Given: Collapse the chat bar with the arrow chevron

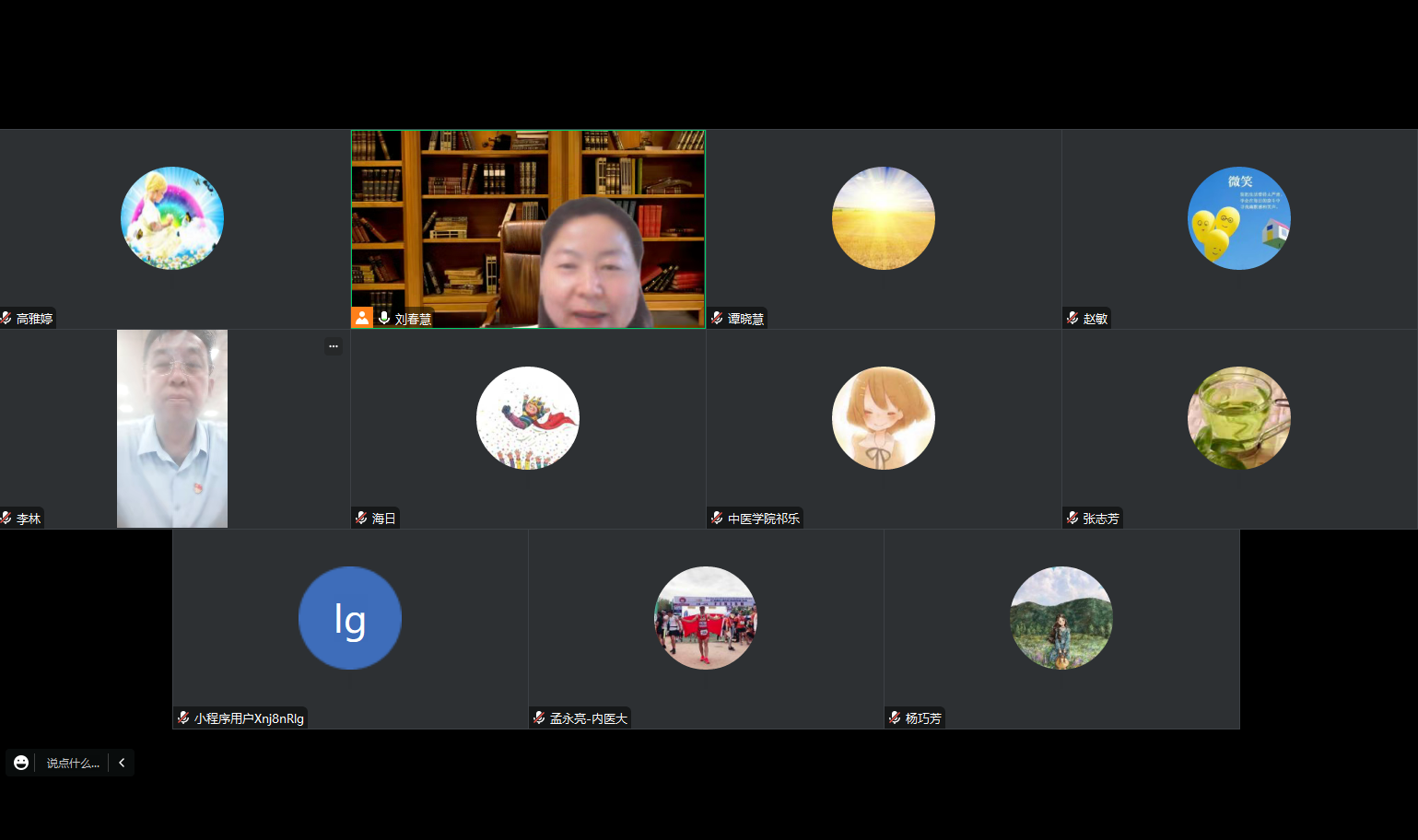Looking at the screenshot, I should [122, 763].
